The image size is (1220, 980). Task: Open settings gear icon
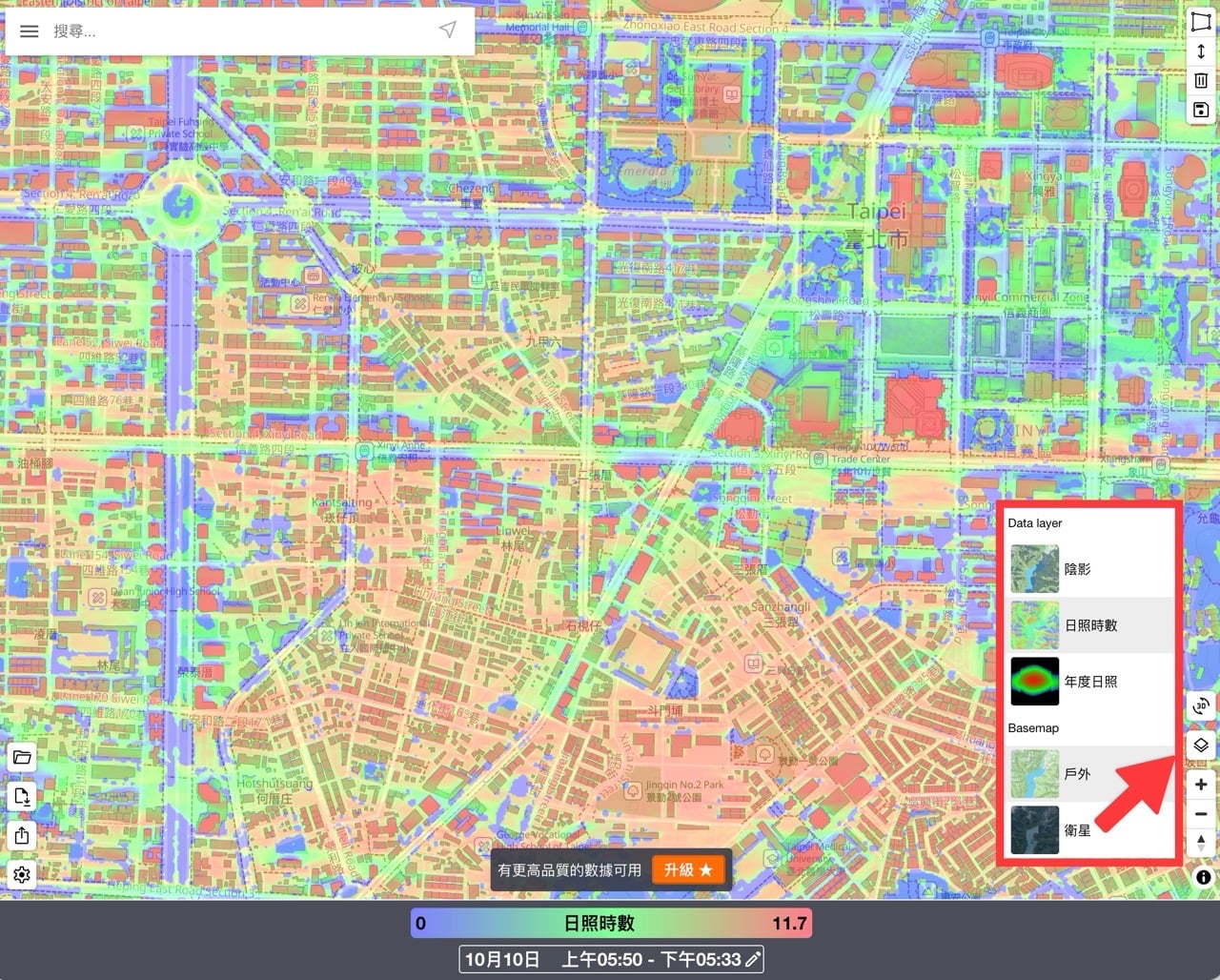click(22, 874)
